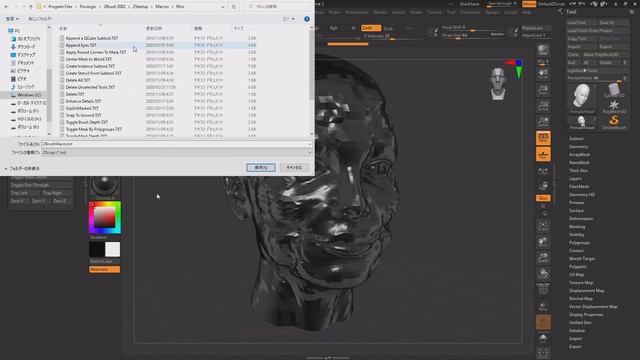Screen dimensions: 640x360
Task: Click the AAHalf icon on the right shelf
Action: click(543, 122)
